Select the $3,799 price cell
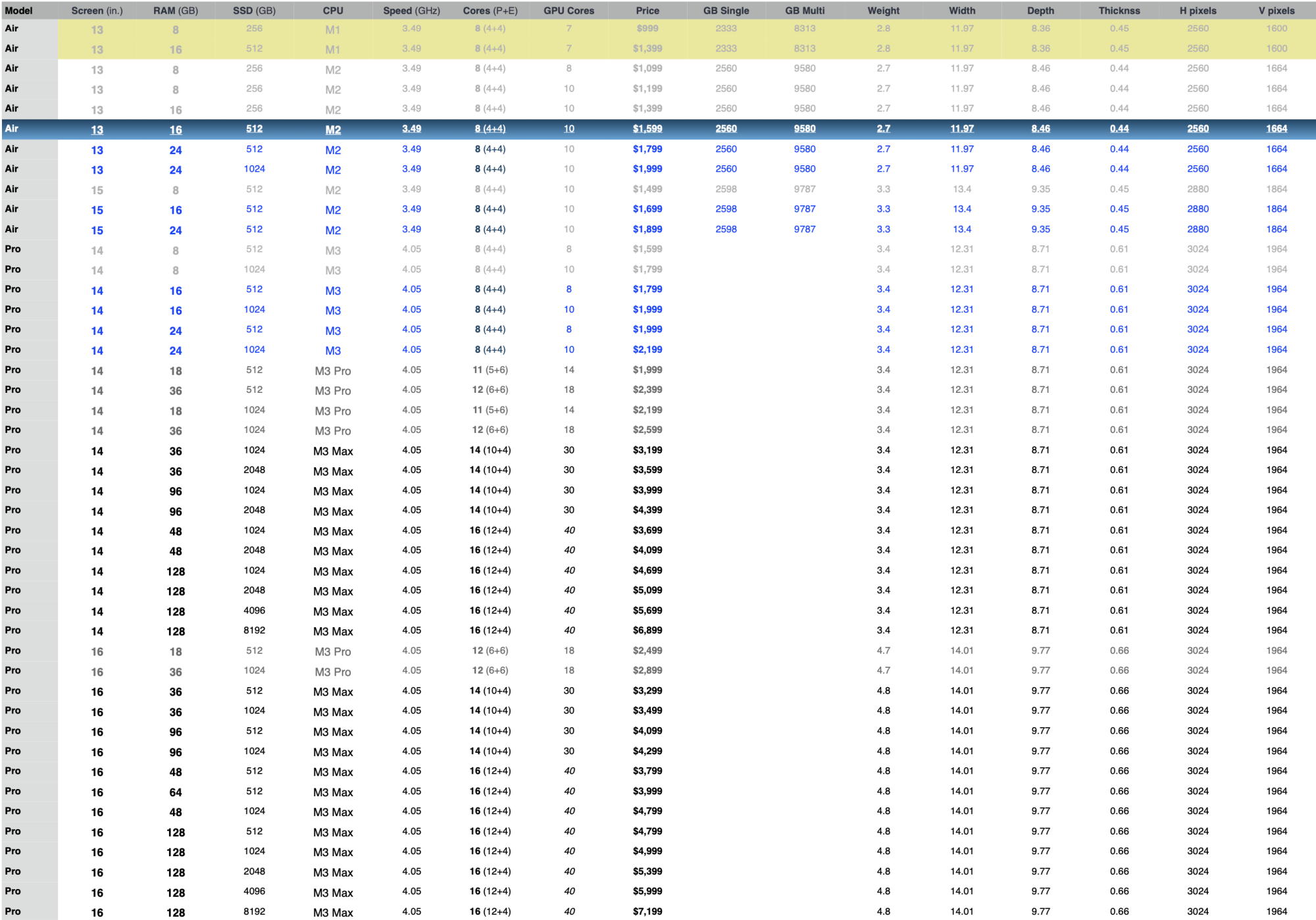 coord(647,771)
